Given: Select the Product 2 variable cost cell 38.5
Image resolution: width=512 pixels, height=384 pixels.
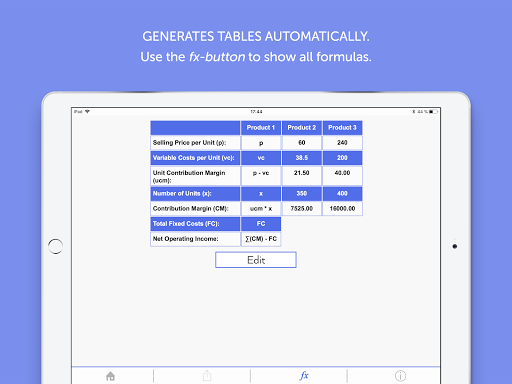Looking at the screenshot, I should 302,158.
